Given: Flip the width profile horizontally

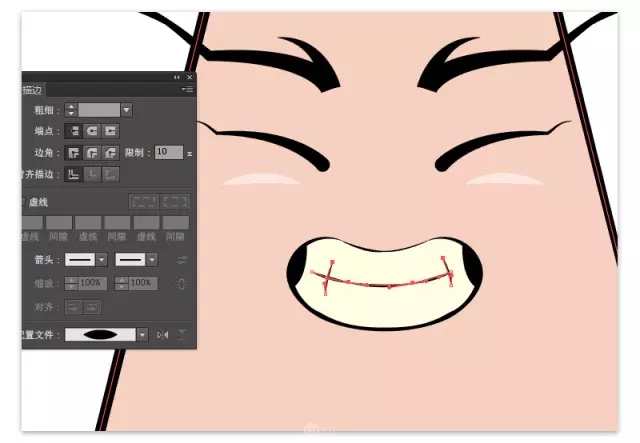Looking at the screenshot, I should (163, 334).
